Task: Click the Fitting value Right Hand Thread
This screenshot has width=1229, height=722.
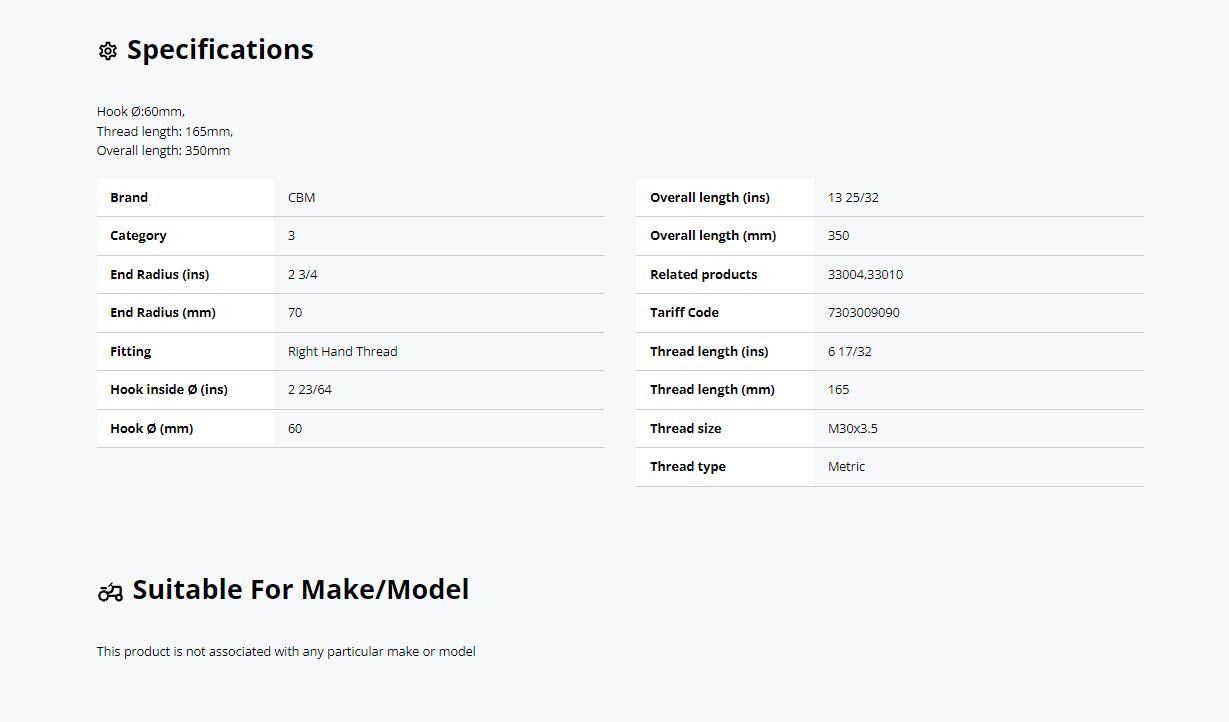Action: pos(342,351)
